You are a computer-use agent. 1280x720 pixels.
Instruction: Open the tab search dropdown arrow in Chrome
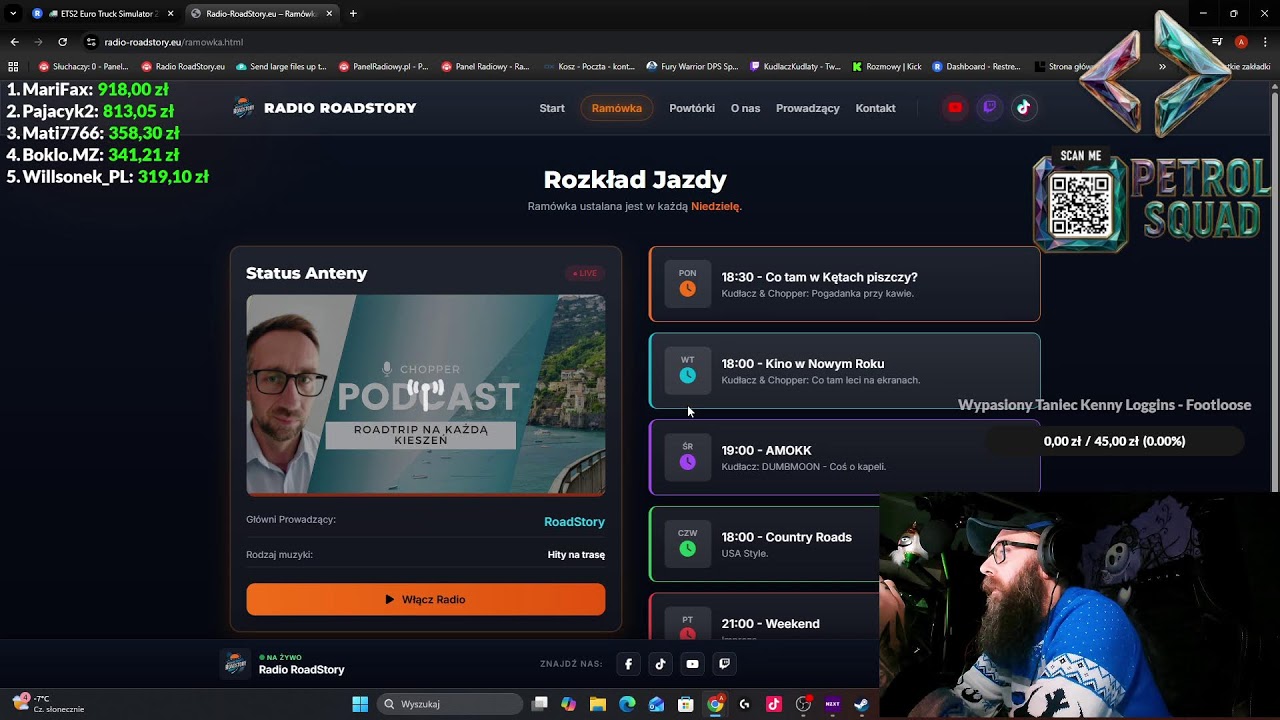13,14
